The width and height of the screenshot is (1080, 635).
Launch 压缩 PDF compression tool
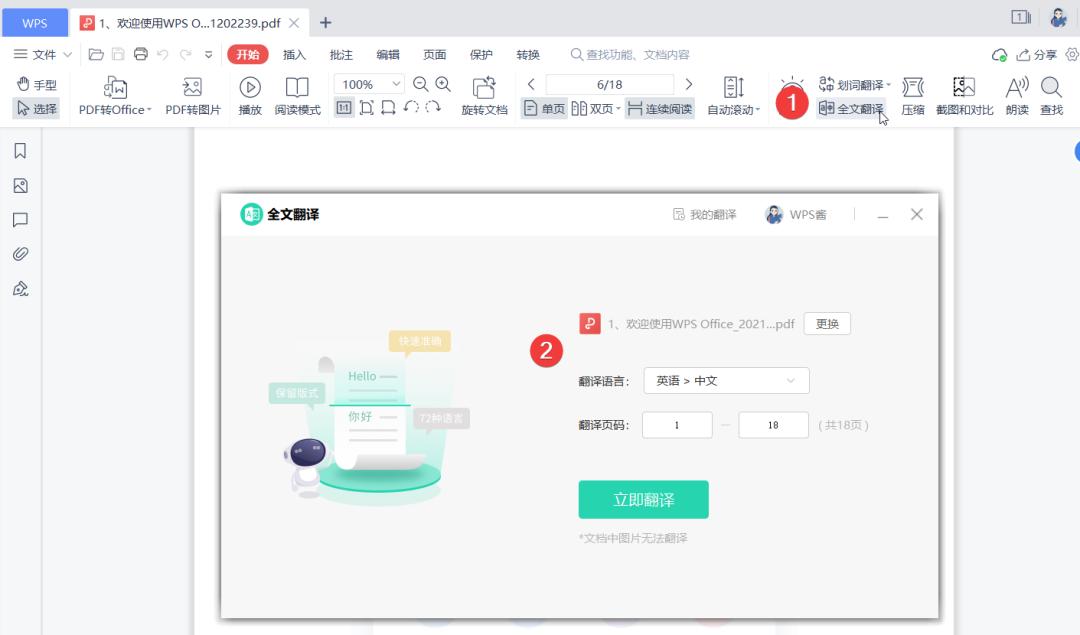point(913,95)
